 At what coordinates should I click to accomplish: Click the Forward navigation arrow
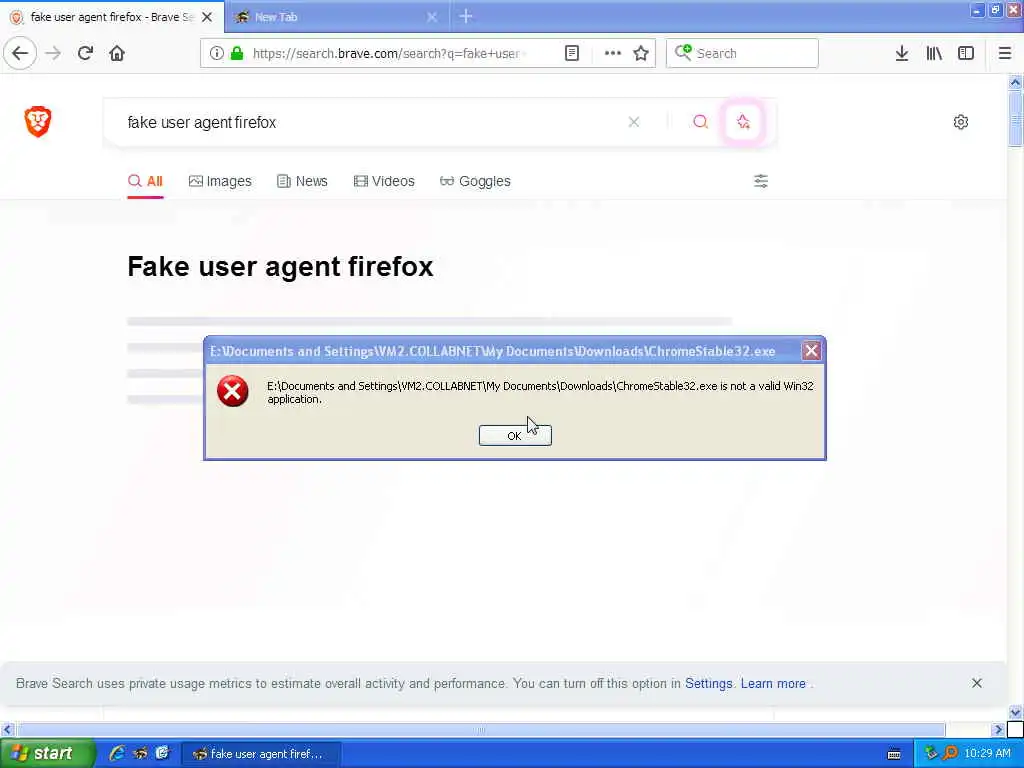tap(54, 53)
